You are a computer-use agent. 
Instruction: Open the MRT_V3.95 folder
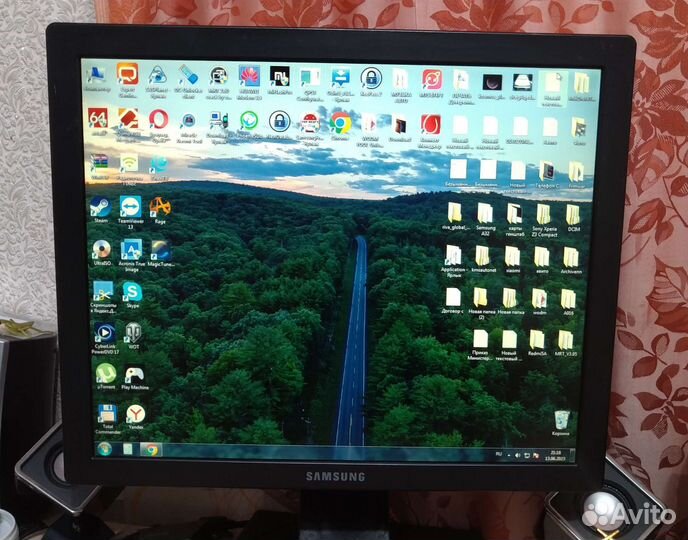566,343
